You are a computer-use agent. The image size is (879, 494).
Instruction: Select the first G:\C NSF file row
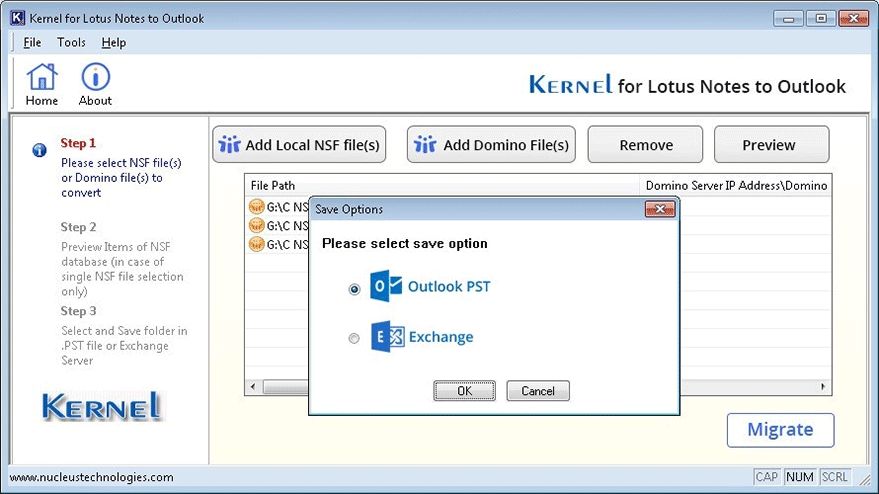point(279,207)
